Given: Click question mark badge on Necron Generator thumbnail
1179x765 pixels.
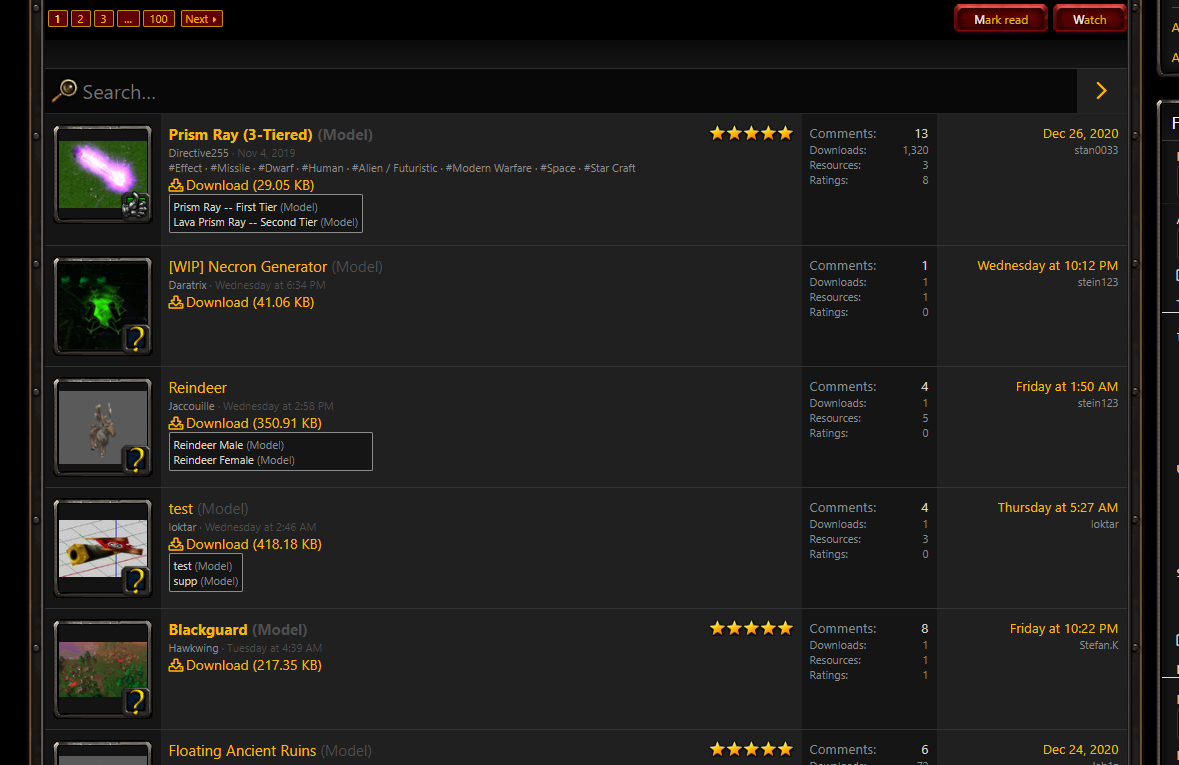Looking at the screenshot, I should click(x=136, y=338).
